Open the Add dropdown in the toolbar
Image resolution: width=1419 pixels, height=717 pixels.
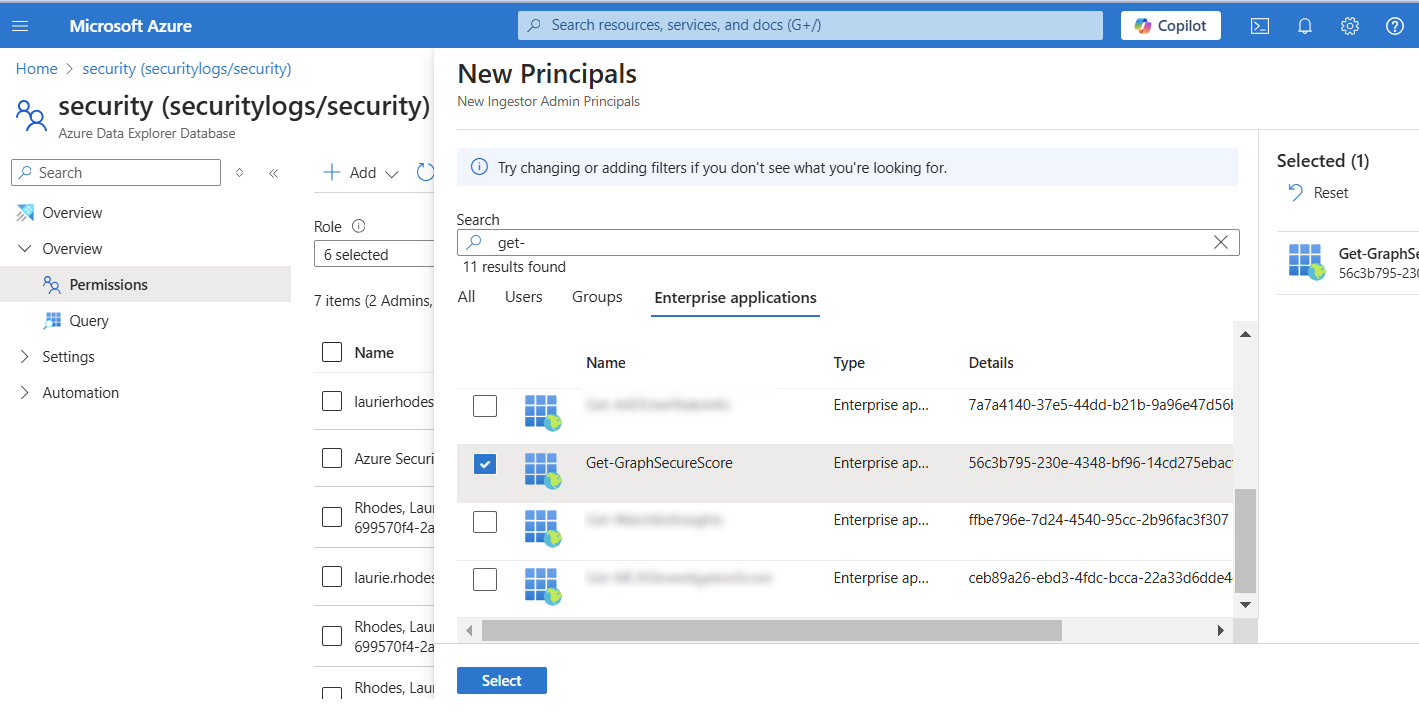point(360,173)
